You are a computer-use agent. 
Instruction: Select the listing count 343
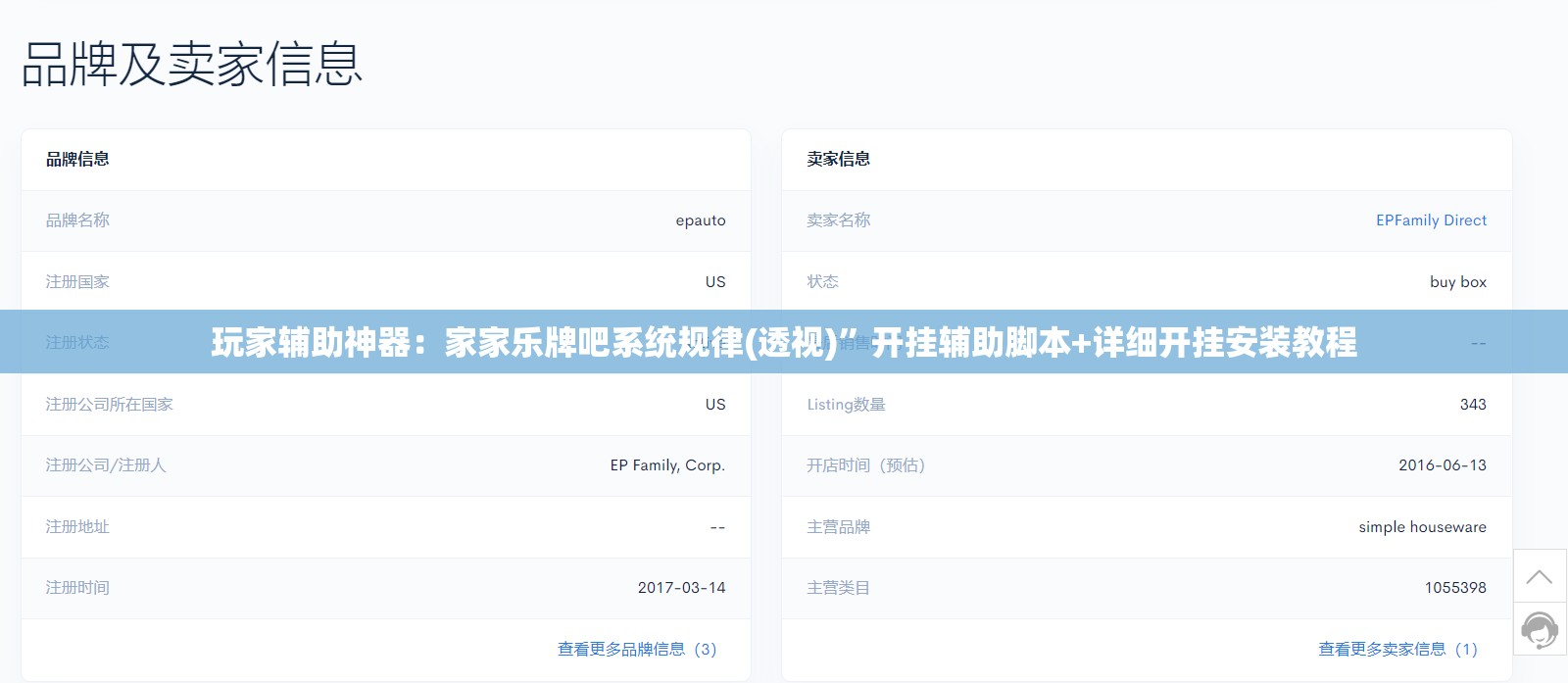[x=1473, y=404]
